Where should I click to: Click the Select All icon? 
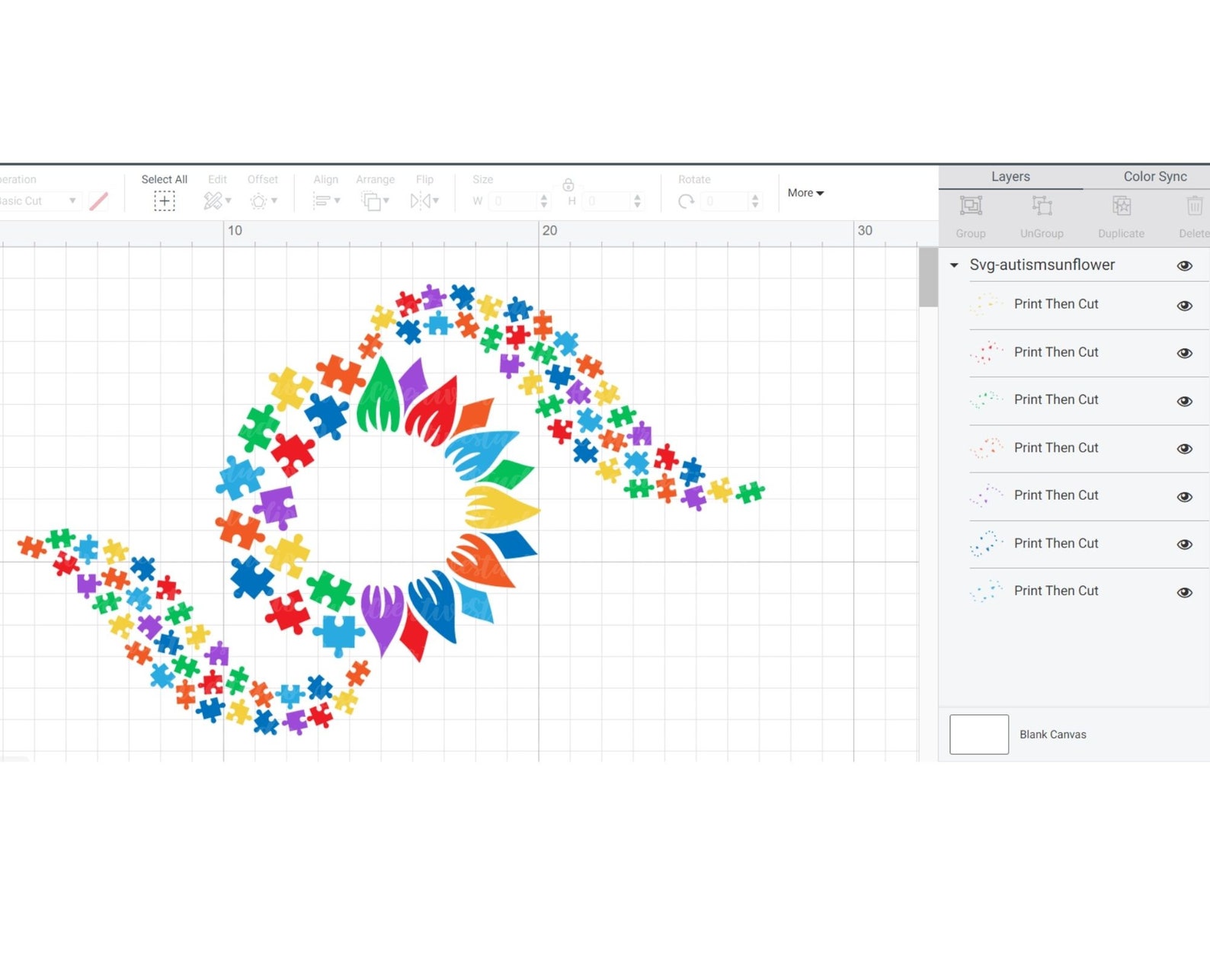coord(164,201)
